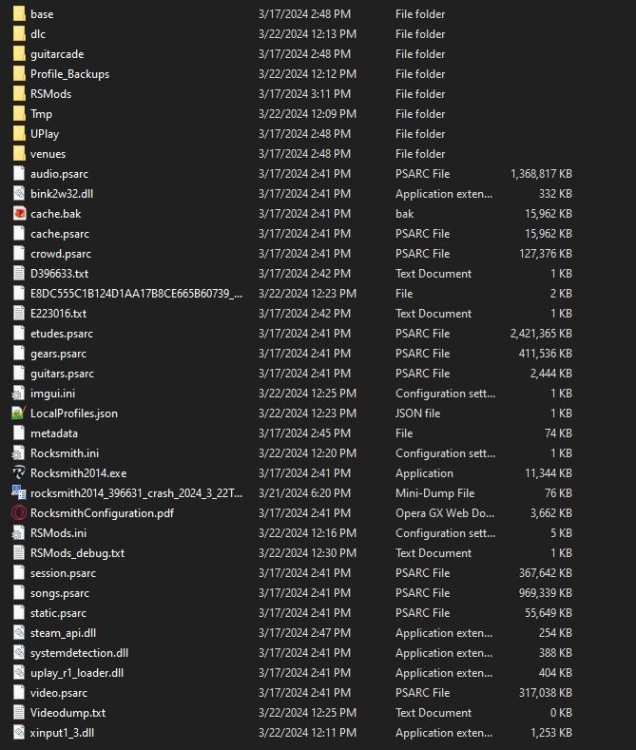The image size is (636, 750).
Task: Select the 3/22/2024 12:09 PM date
Action: 307,114
